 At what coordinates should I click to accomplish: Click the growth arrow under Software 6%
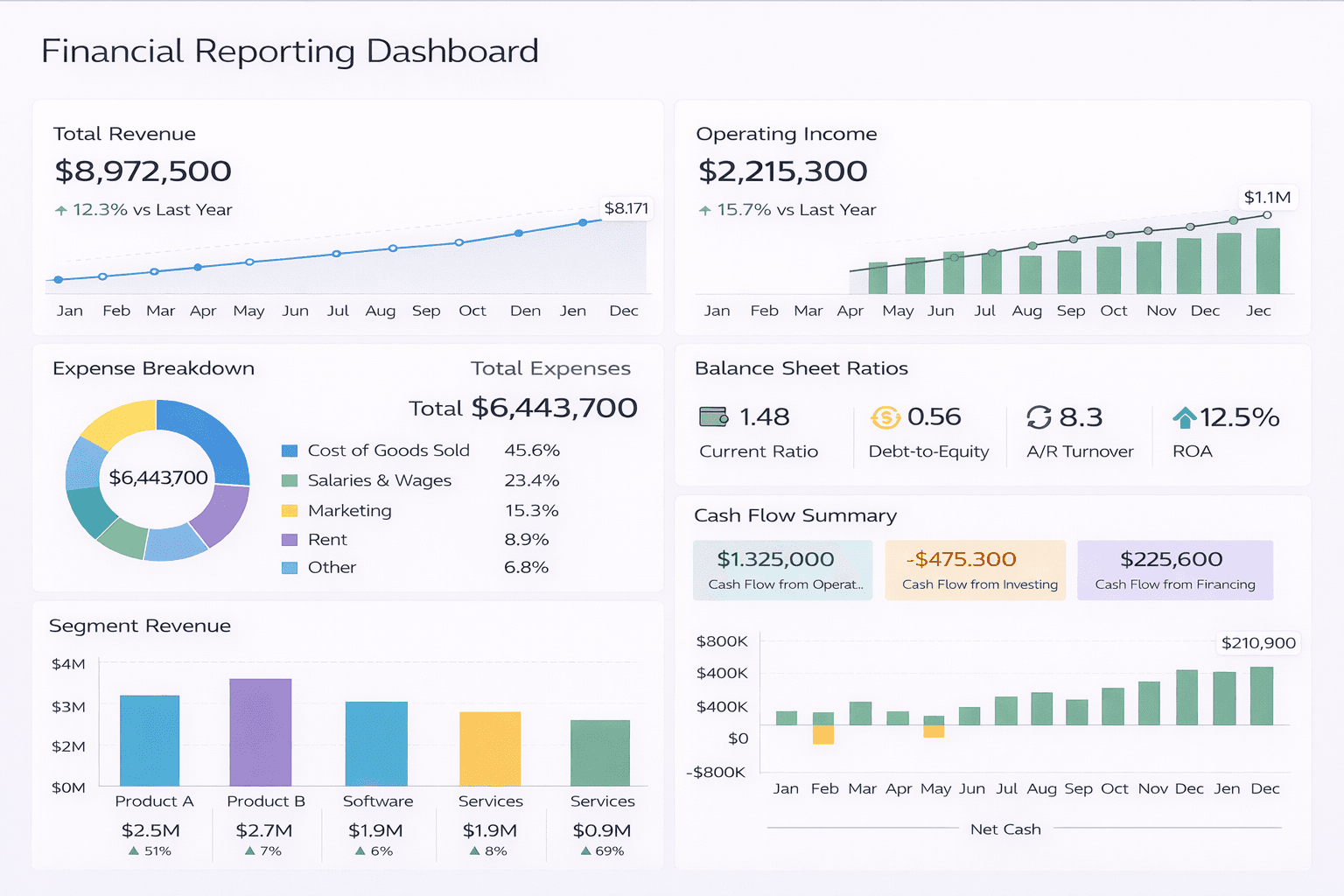[361, 850]
